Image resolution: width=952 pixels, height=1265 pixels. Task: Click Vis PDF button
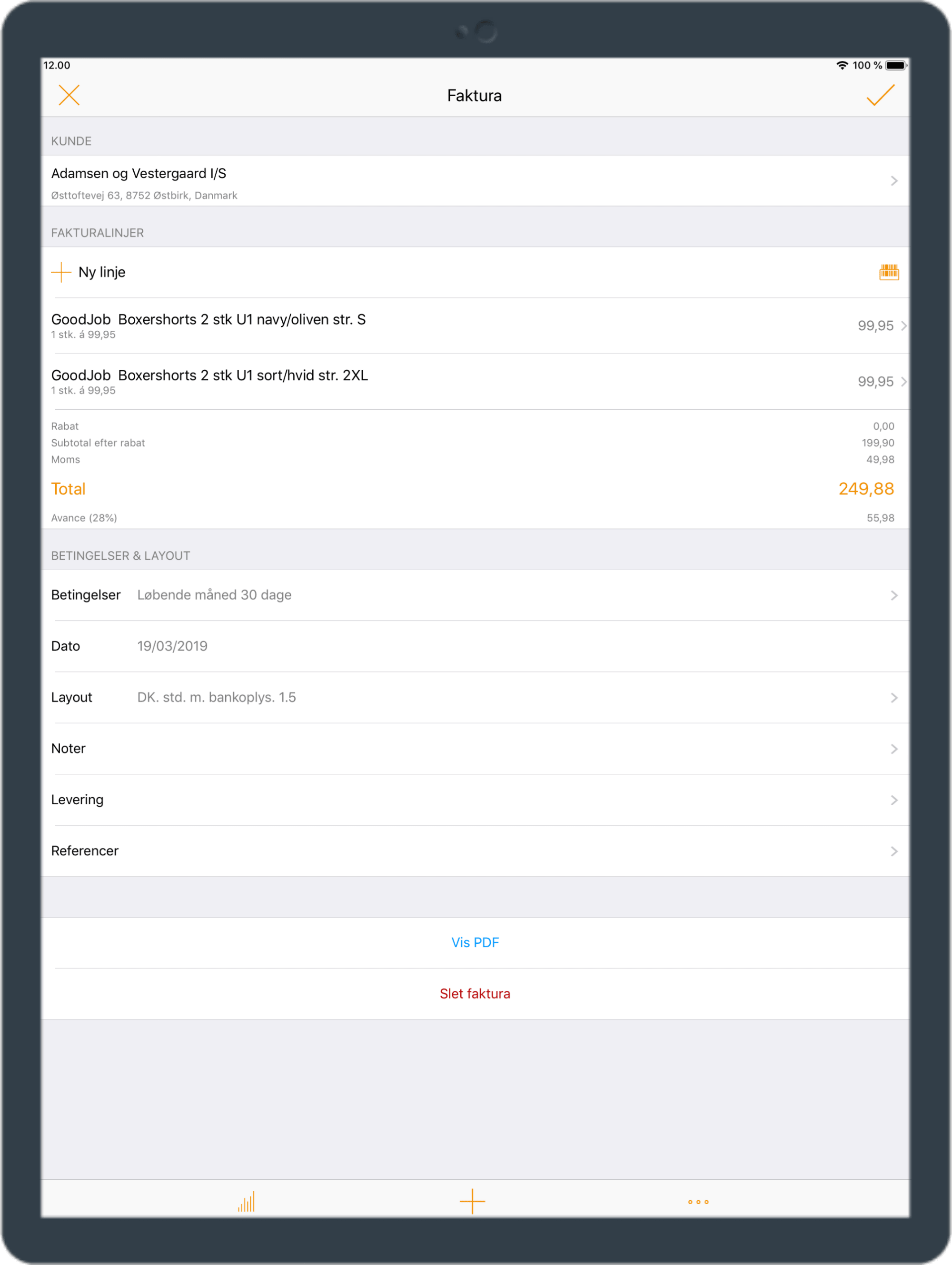tap(475, 941)
